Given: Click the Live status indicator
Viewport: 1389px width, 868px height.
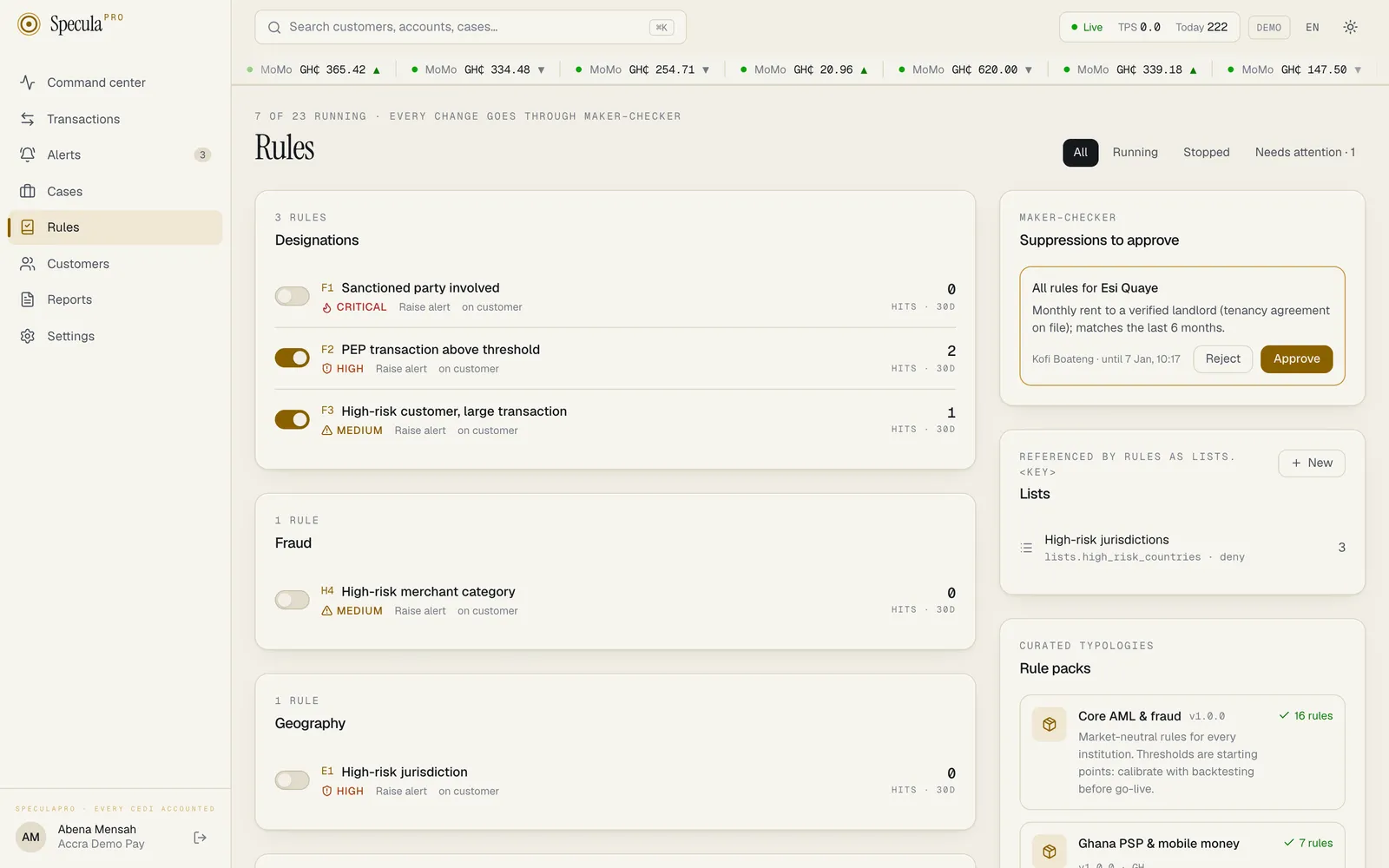Looking at the screenshot, I should 1086,28.
